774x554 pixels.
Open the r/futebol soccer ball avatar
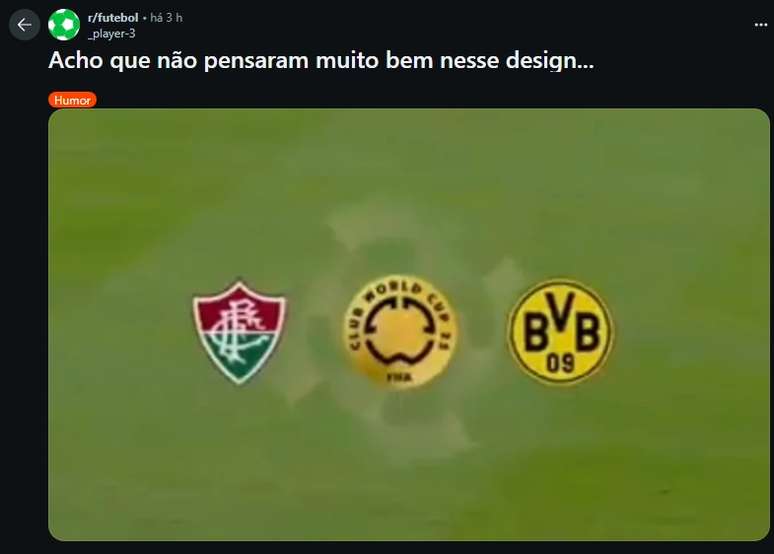click(x=64, y=25)
